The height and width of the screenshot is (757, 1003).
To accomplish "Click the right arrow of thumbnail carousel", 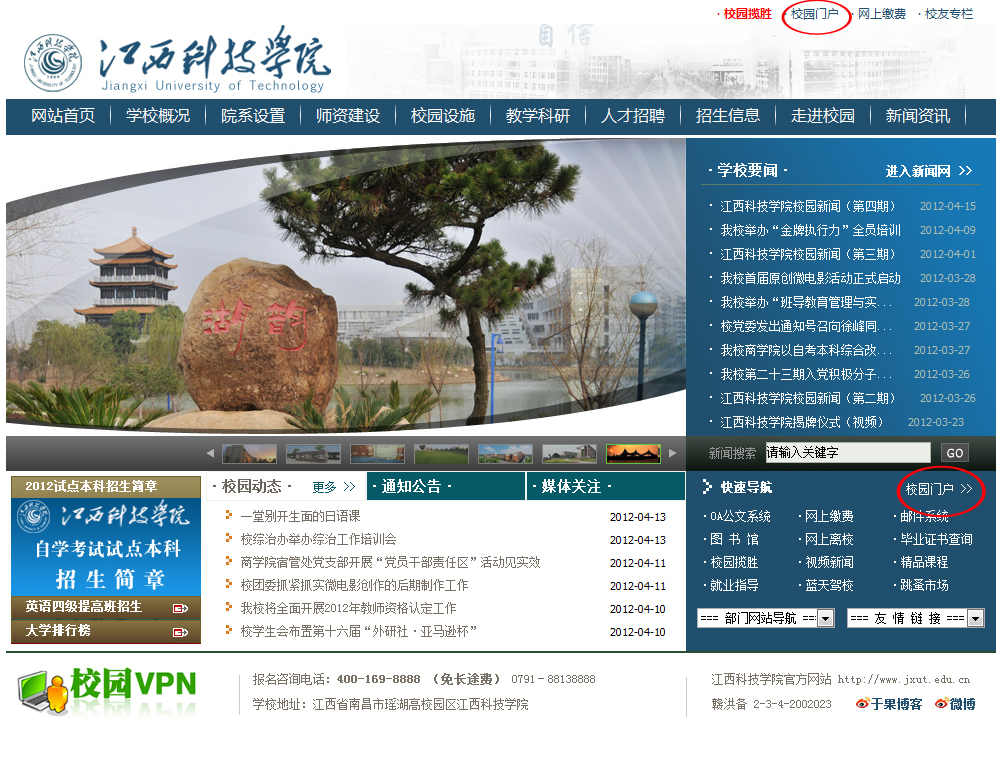I will (x=673, y=453).
